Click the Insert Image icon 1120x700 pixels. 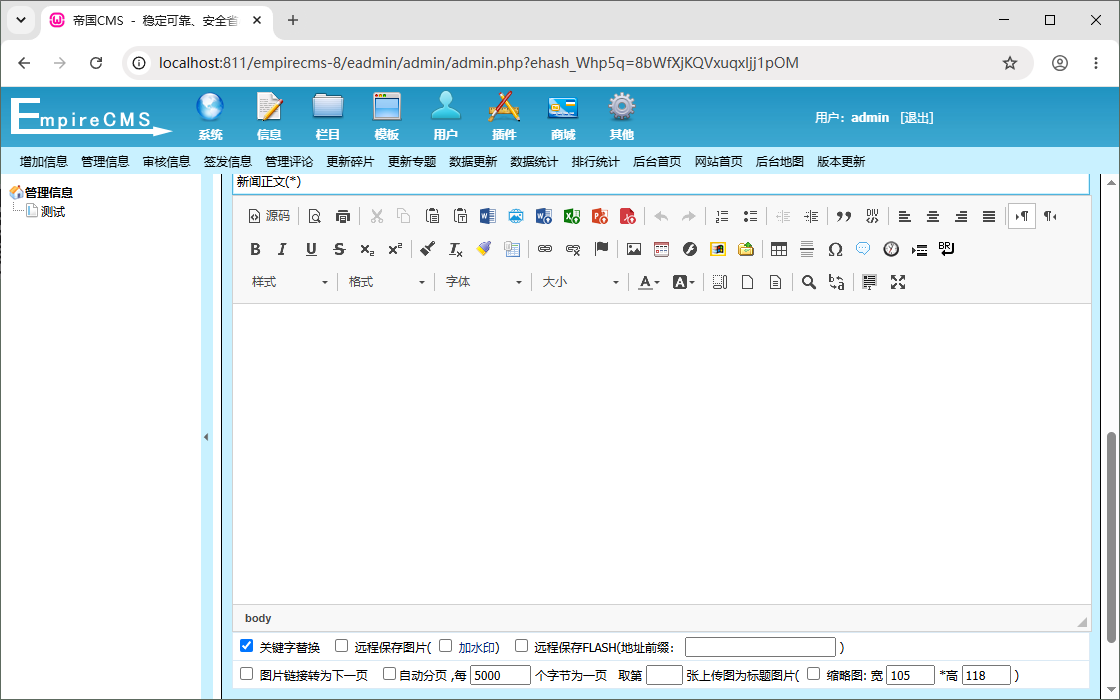(x=634, y=249)
